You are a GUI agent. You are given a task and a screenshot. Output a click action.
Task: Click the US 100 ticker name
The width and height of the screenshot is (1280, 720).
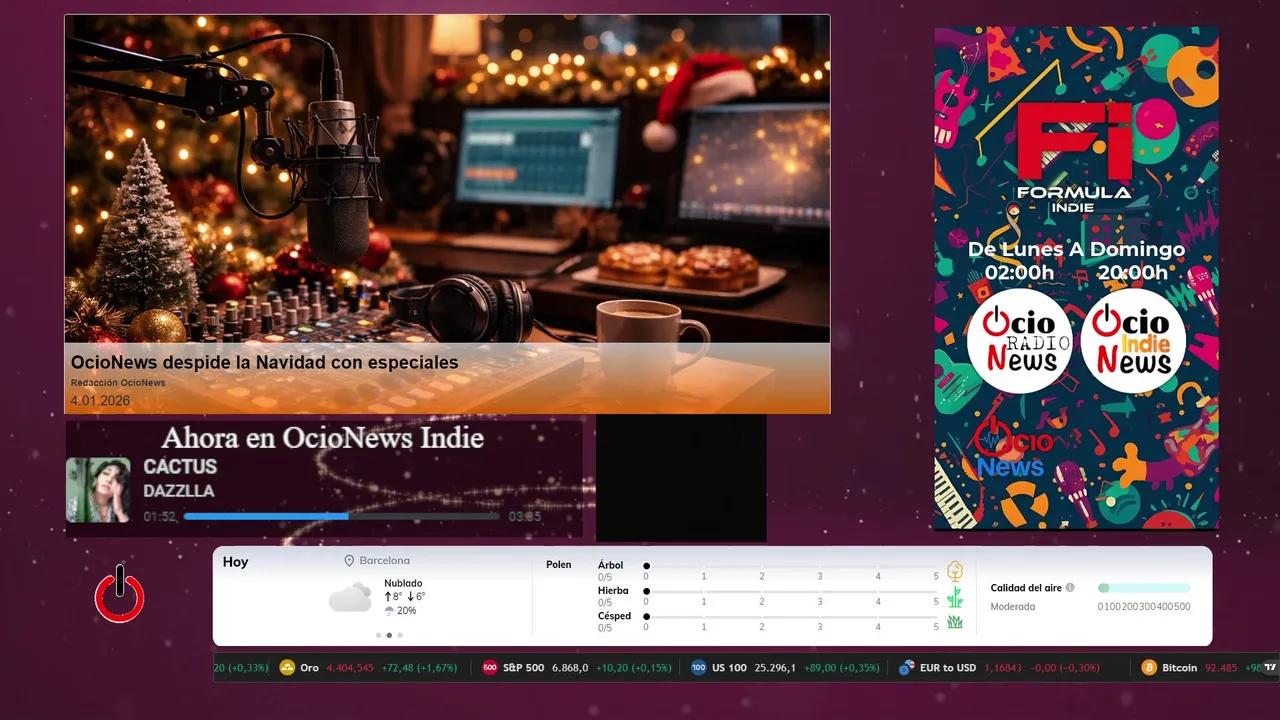point(729,667)
